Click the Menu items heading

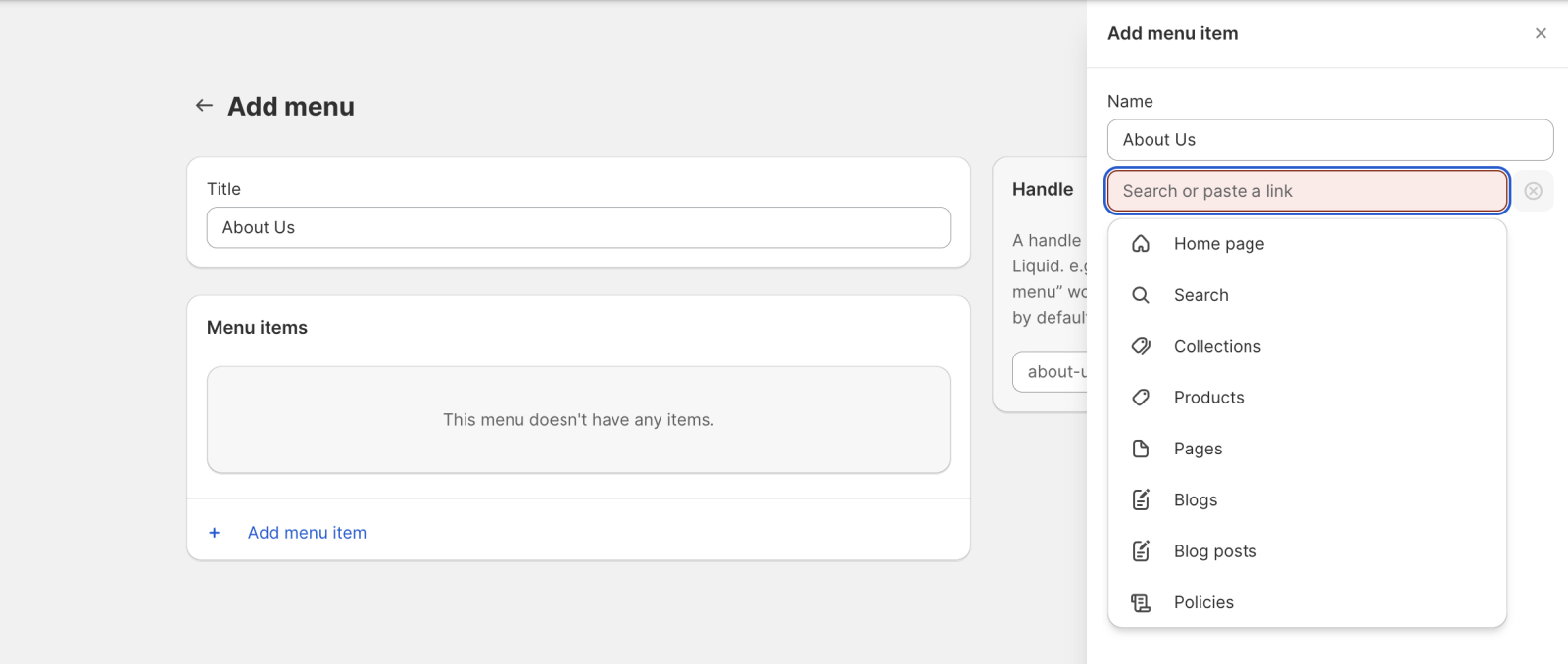click(x=257, y=328)
